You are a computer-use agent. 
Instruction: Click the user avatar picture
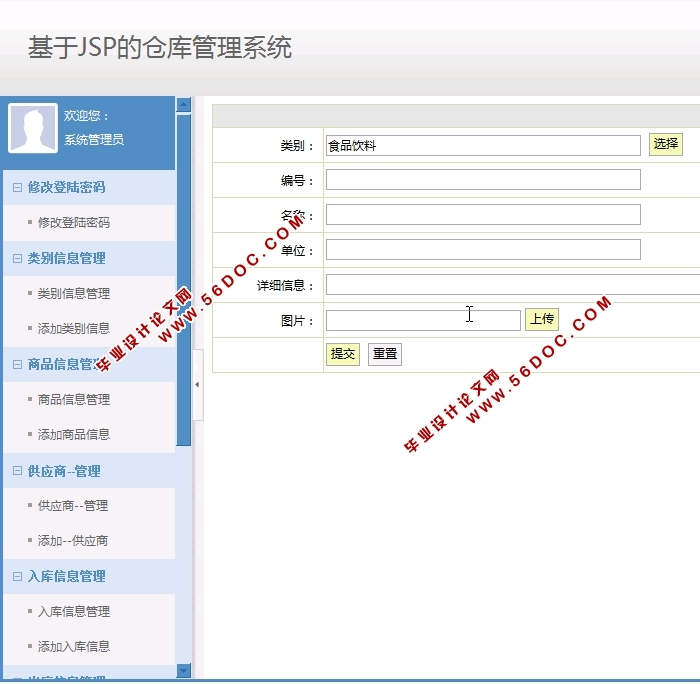(x=33, y=128)
